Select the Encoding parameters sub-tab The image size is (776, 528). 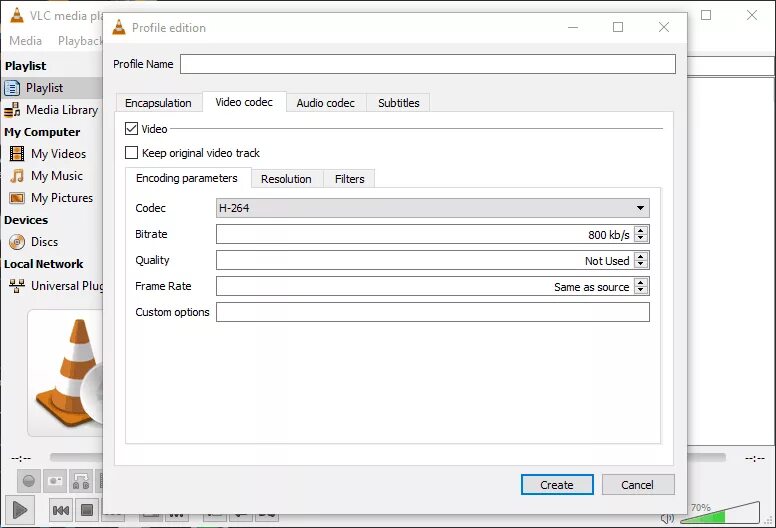(187, 178)
